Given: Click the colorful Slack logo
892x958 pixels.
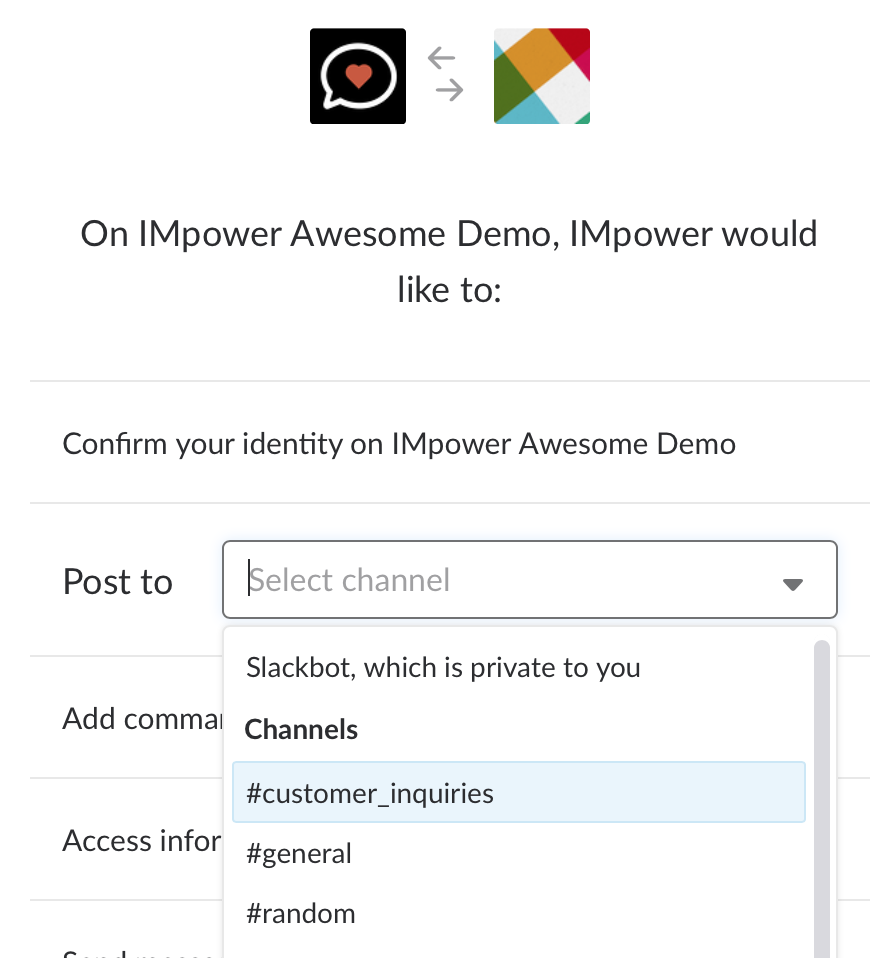Looking at the screenshot, I should pyautogui.click(x=541, y=76).
